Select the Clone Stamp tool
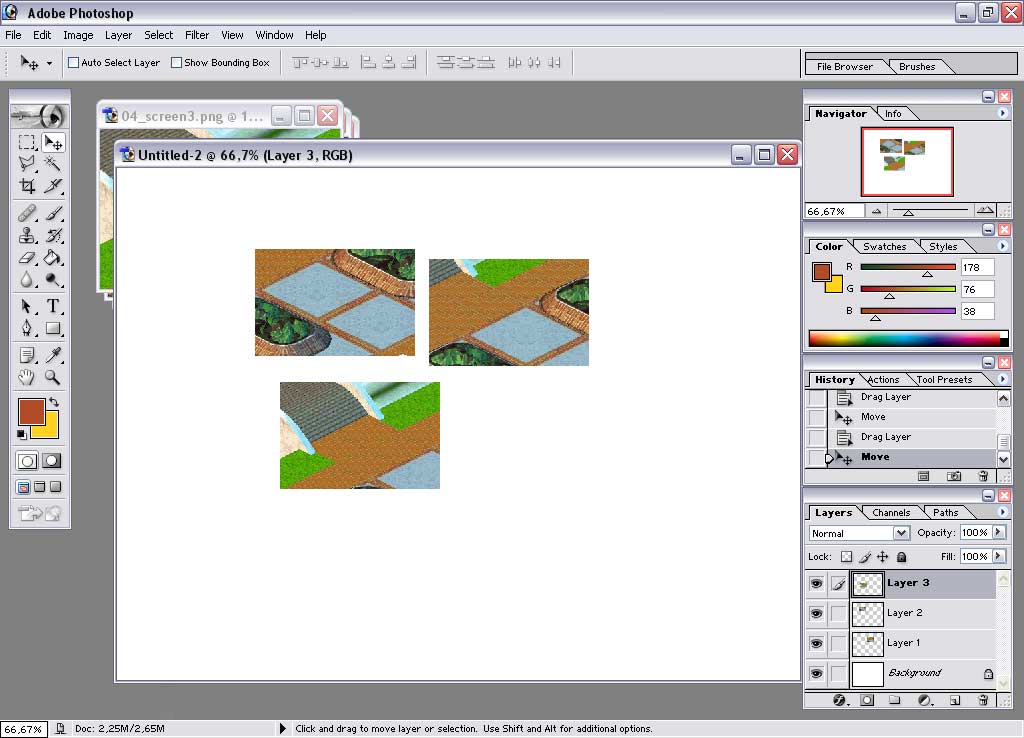Screen dimensions: 1024x738 click(27, 235)
